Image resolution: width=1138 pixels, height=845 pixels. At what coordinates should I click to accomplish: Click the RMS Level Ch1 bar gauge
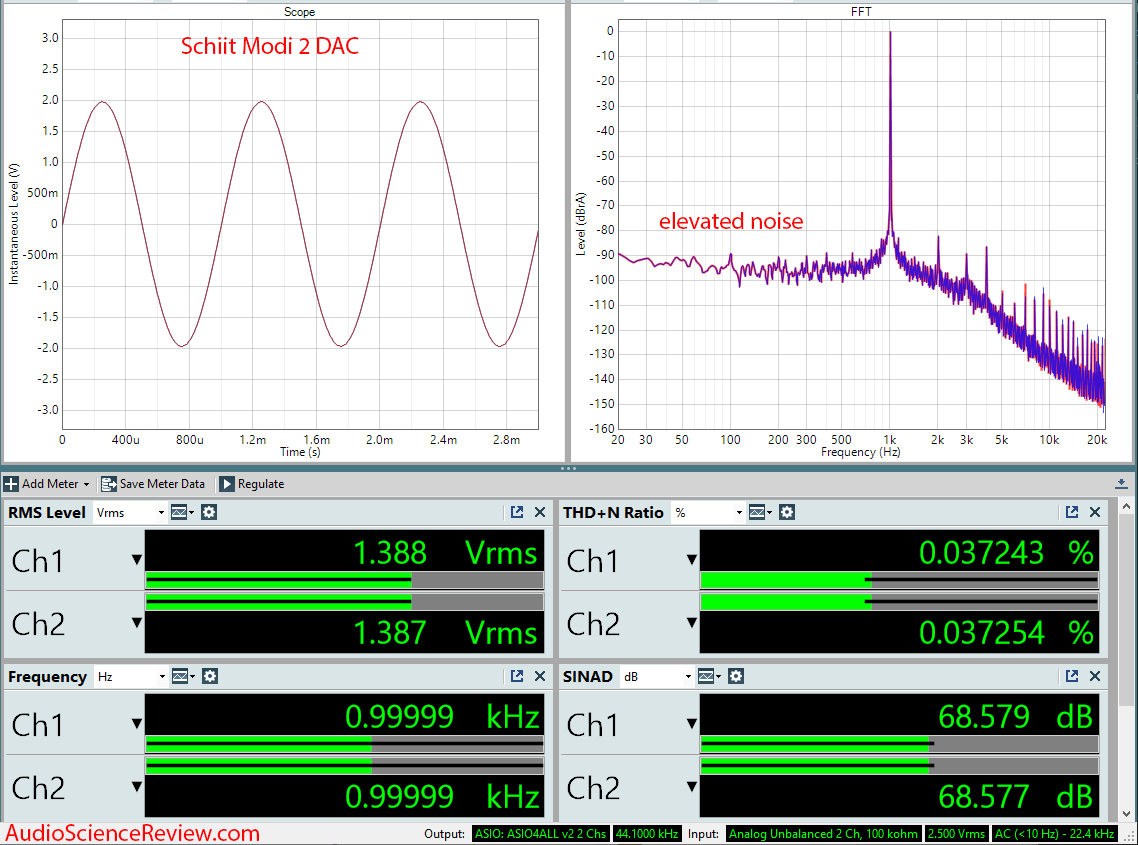pyautogui.click(x=345, y=580)
